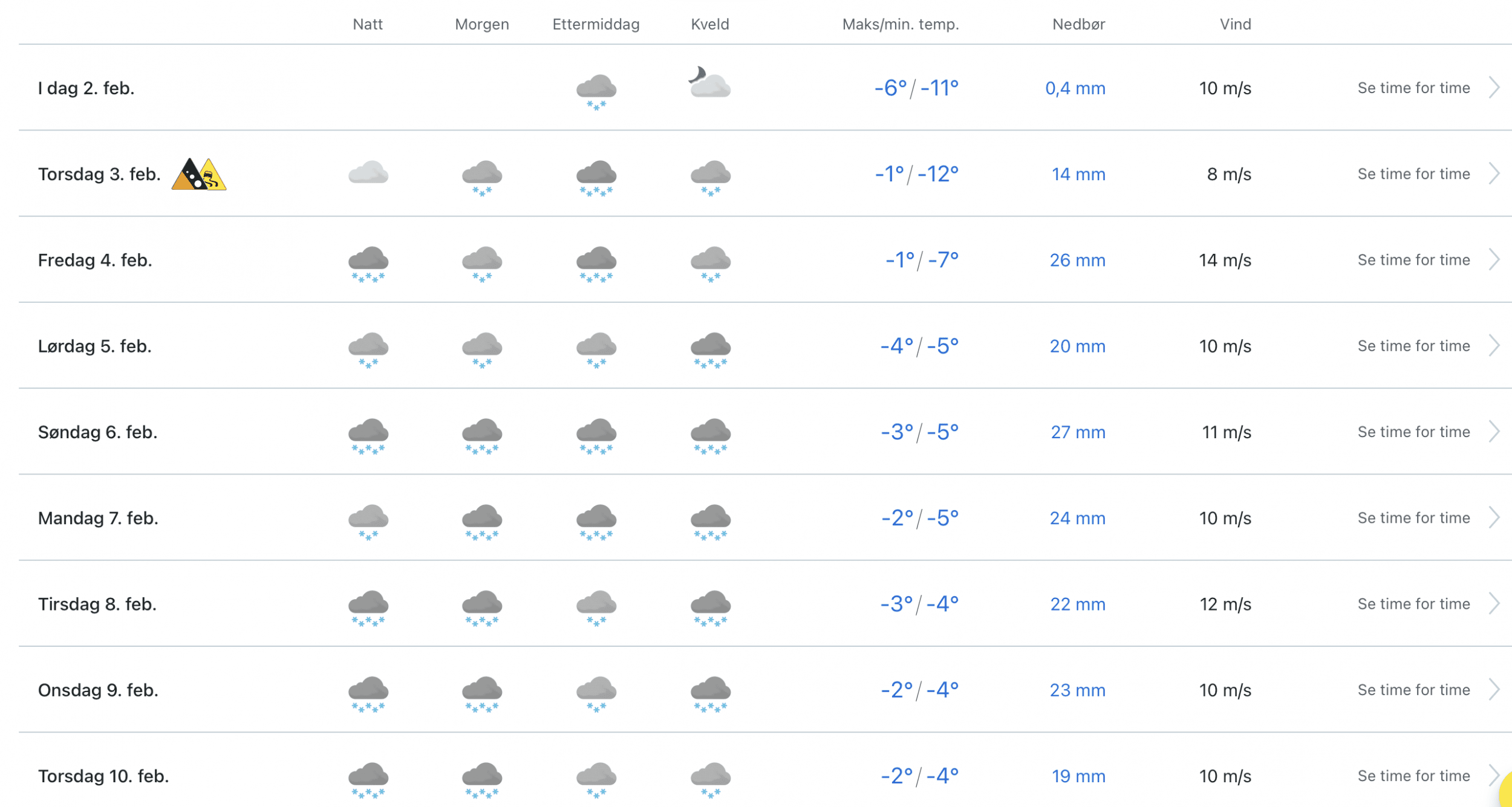The image size is (1512, 807).
Task: Expand hourly details chevron for I dag 2. feb.
Action: 1494,88
